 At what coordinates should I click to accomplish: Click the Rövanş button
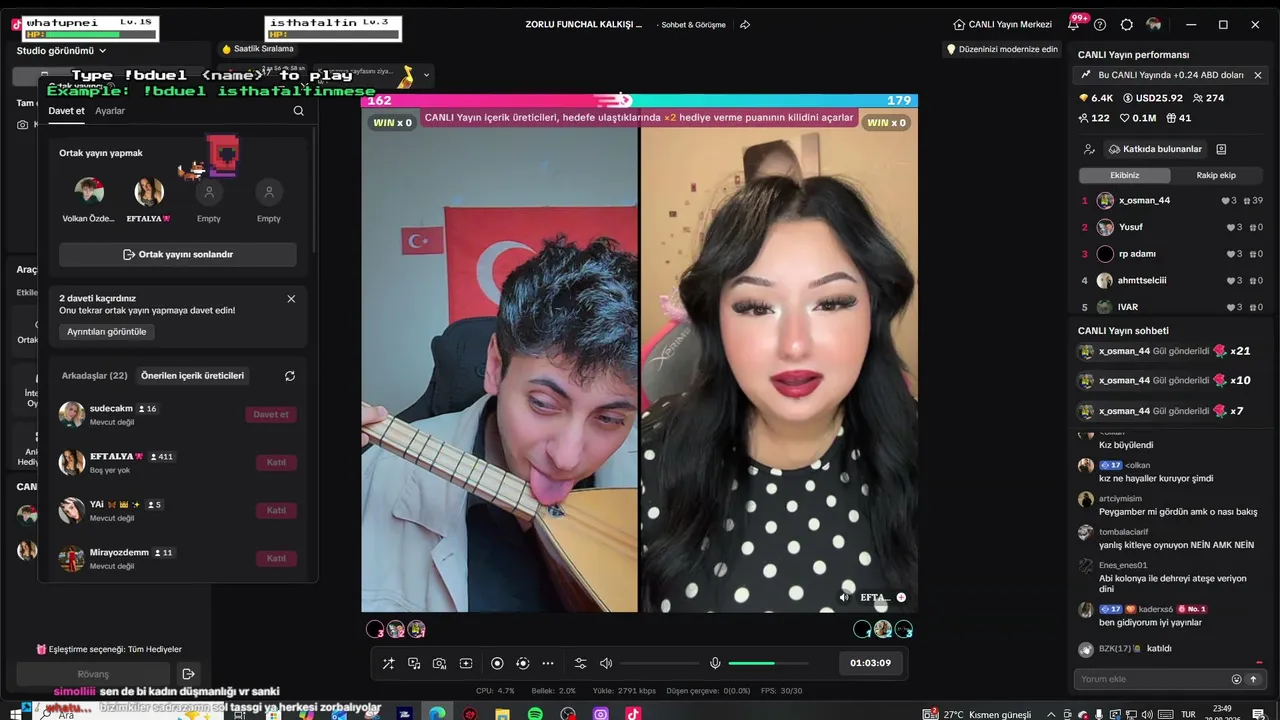tap(93, 674)
